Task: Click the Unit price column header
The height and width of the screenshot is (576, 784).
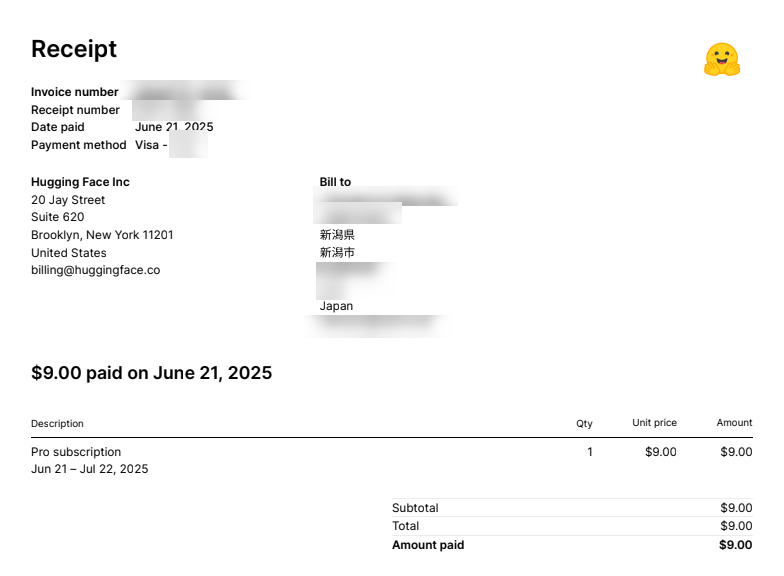Action: click(654, 423)
